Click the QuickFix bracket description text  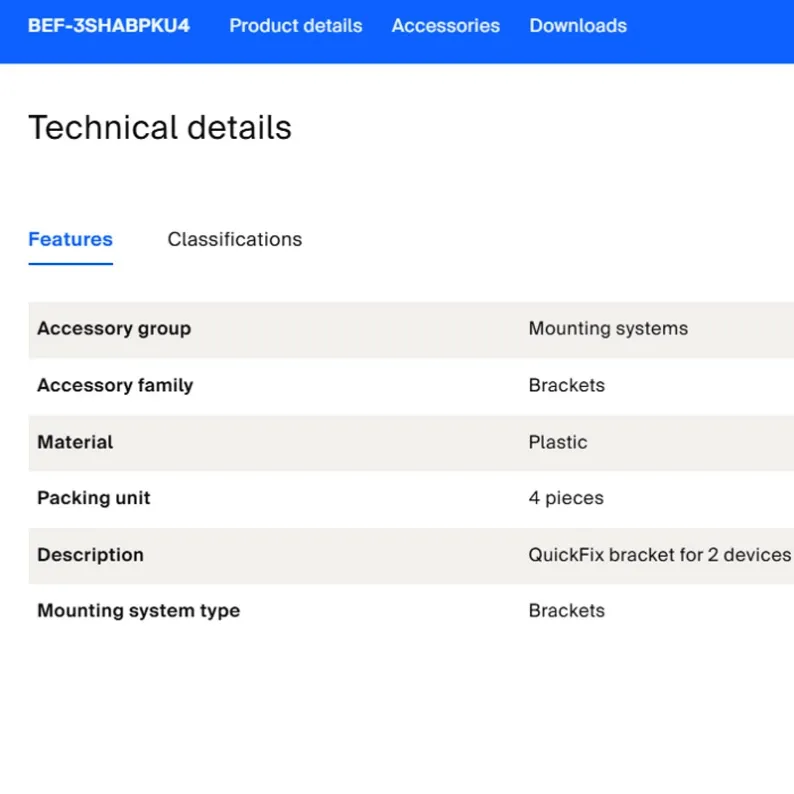pos(660,555)
